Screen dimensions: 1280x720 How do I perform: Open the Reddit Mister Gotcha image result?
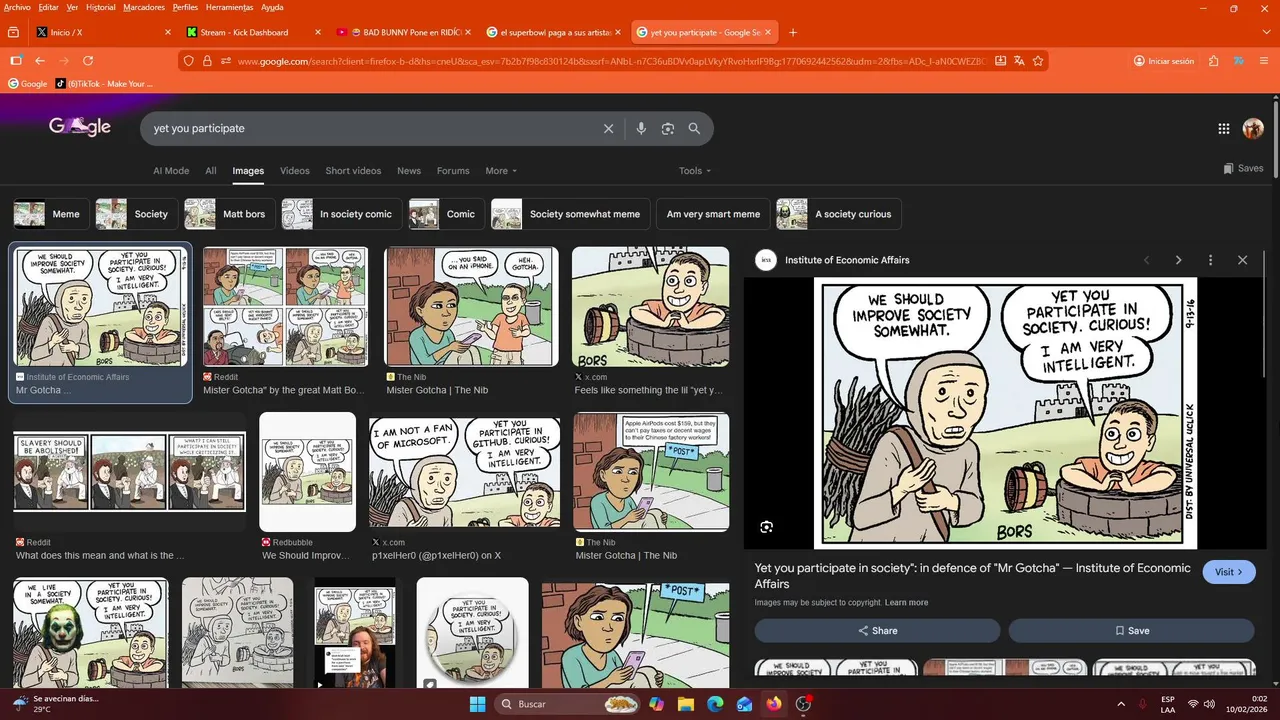click(x=285, y=306)
